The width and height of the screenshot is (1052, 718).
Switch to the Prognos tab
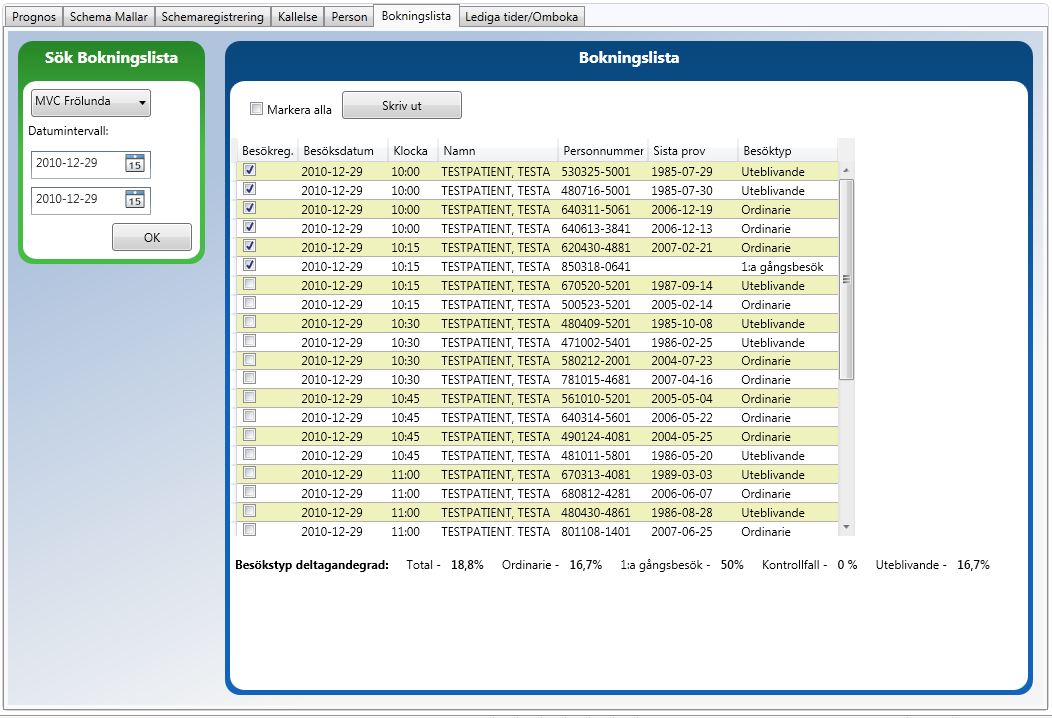click(33, 17)
